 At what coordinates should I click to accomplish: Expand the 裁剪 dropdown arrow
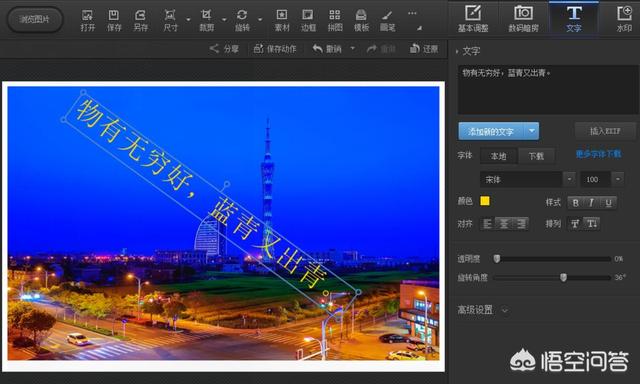[x=224, y=19]
